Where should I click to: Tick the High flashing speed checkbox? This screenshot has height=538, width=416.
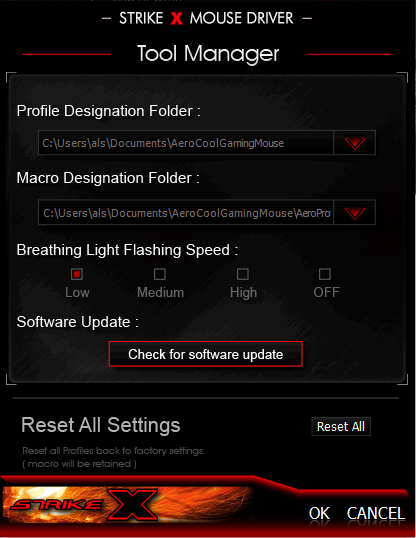click(x=243, y=274)
